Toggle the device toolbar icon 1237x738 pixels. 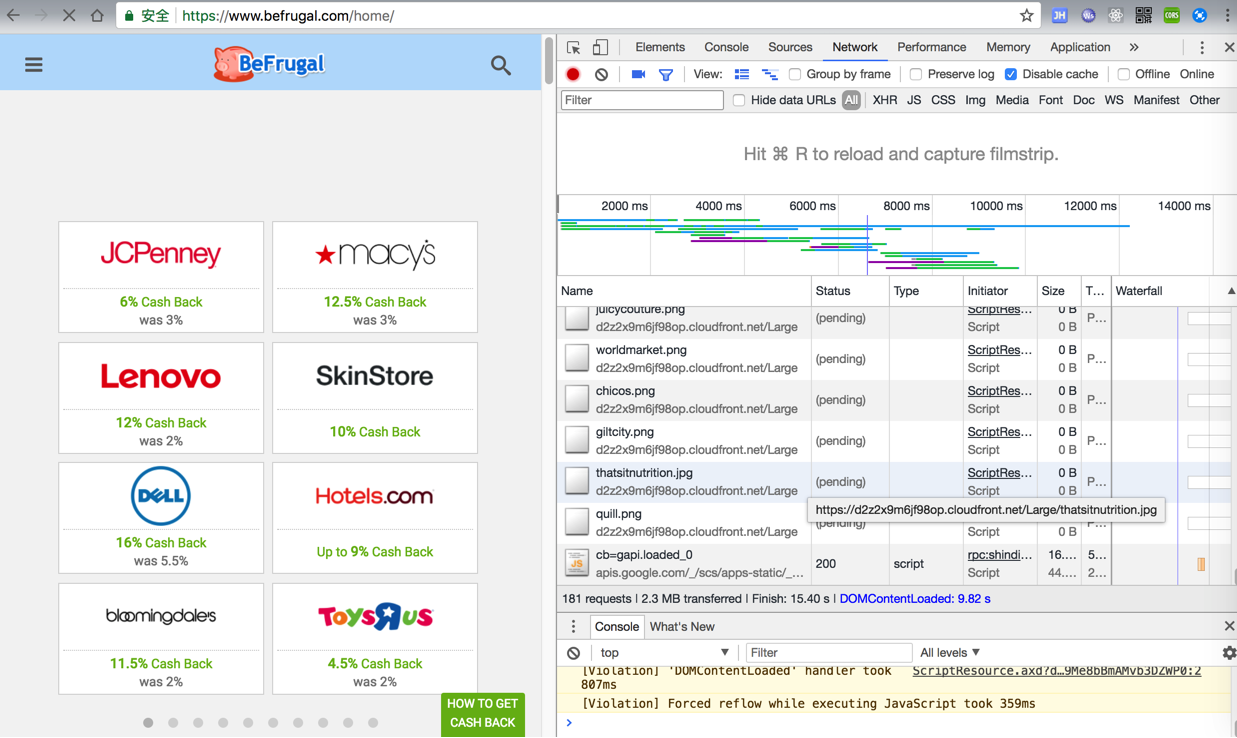pos(600,47)
